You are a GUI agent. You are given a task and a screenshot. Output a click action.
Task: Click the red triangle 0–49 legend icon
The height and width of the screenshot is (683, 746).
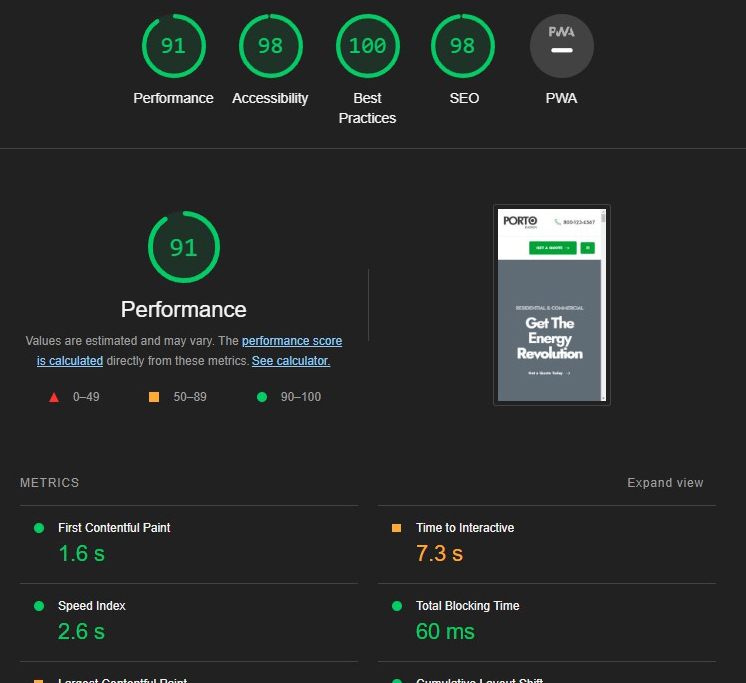pyautogui.click(x=54, y=397)
